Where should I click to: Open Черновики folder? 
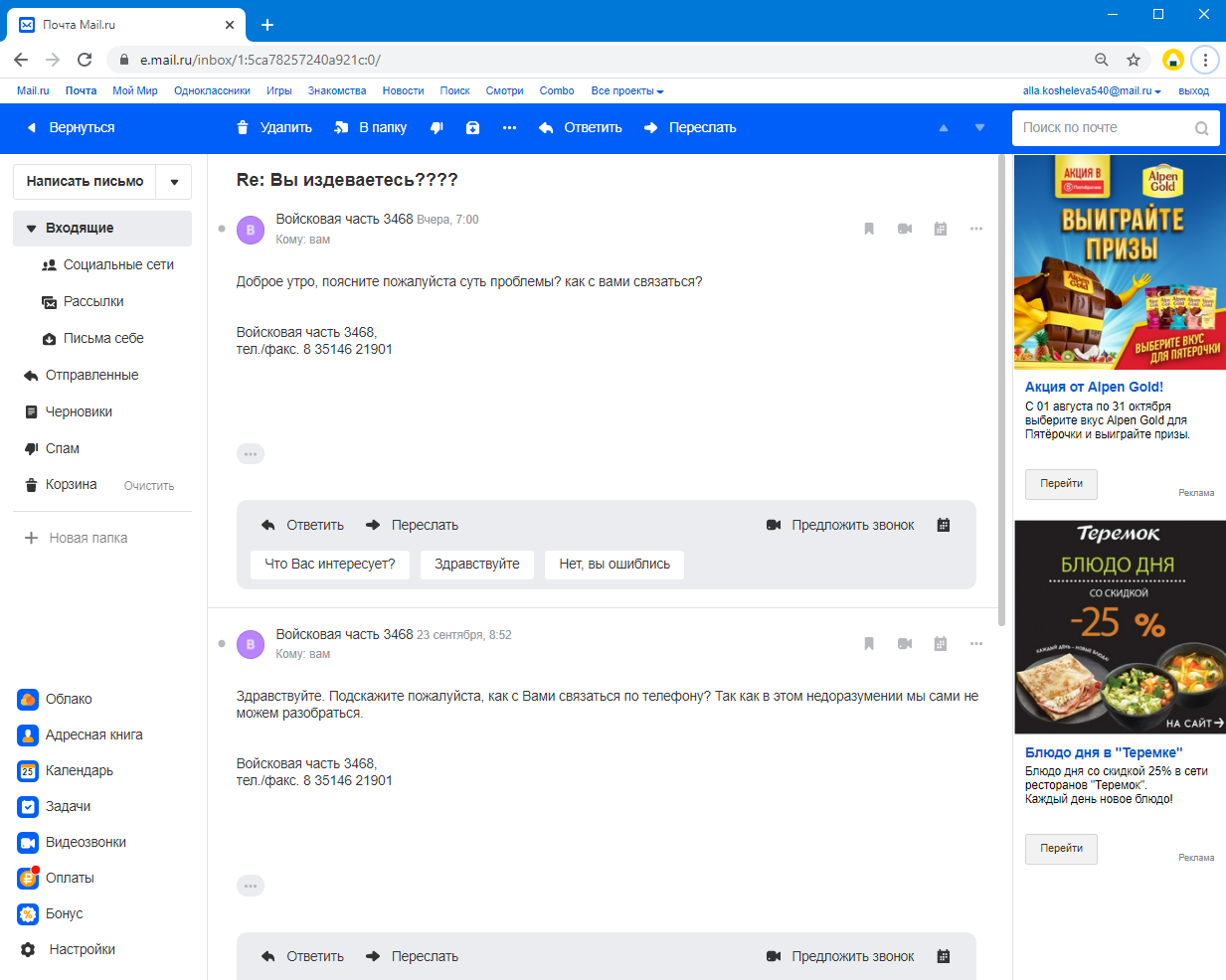[x=68, y=412]
